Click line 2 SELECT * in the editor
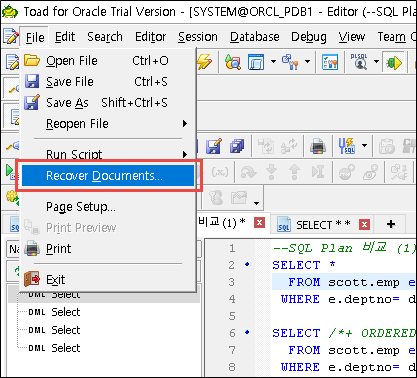Viewport: 417px width, 378px height. (304, 265)
